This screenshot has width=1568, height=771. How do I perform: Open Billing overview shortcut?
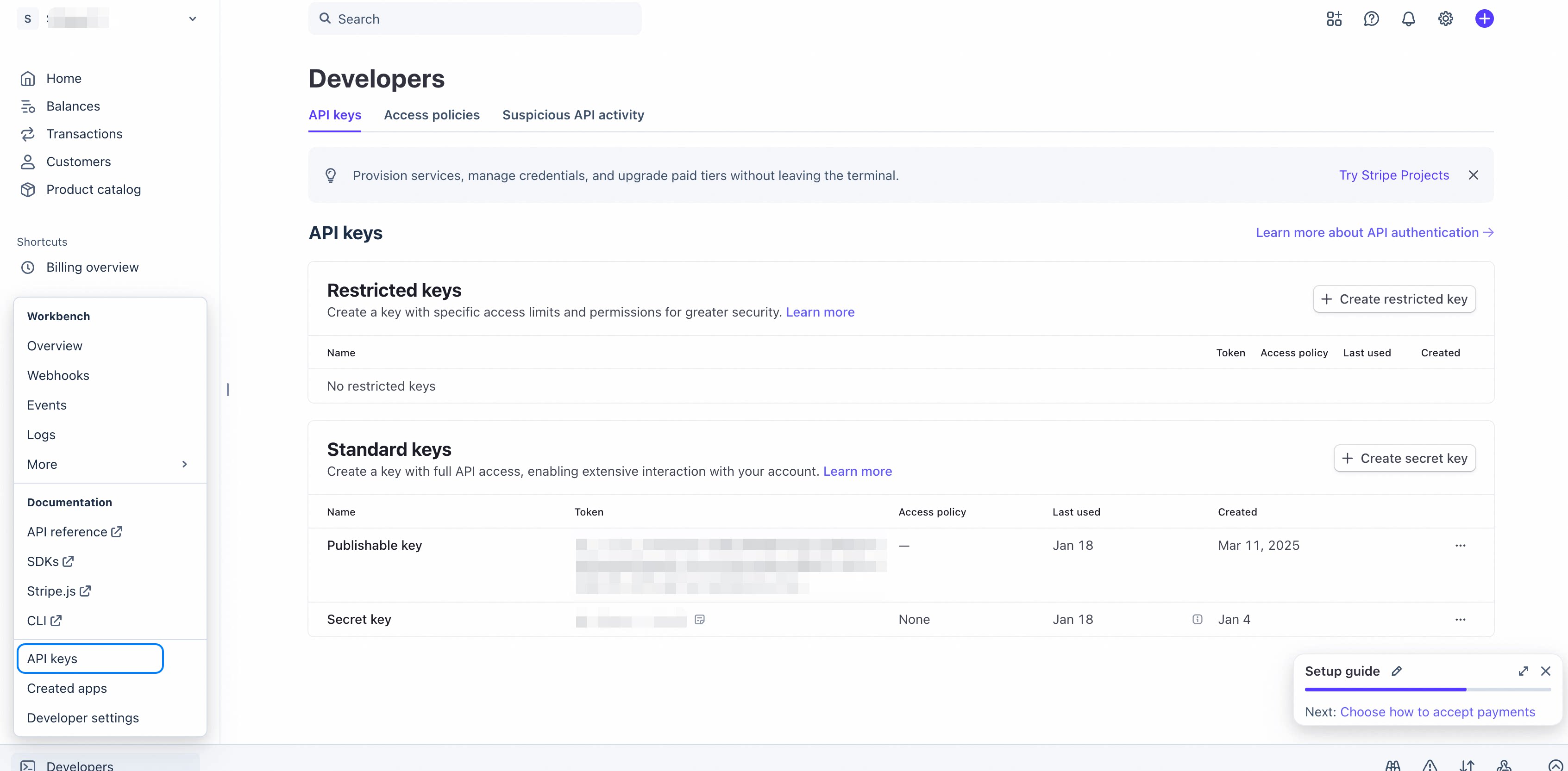(80, 267)
